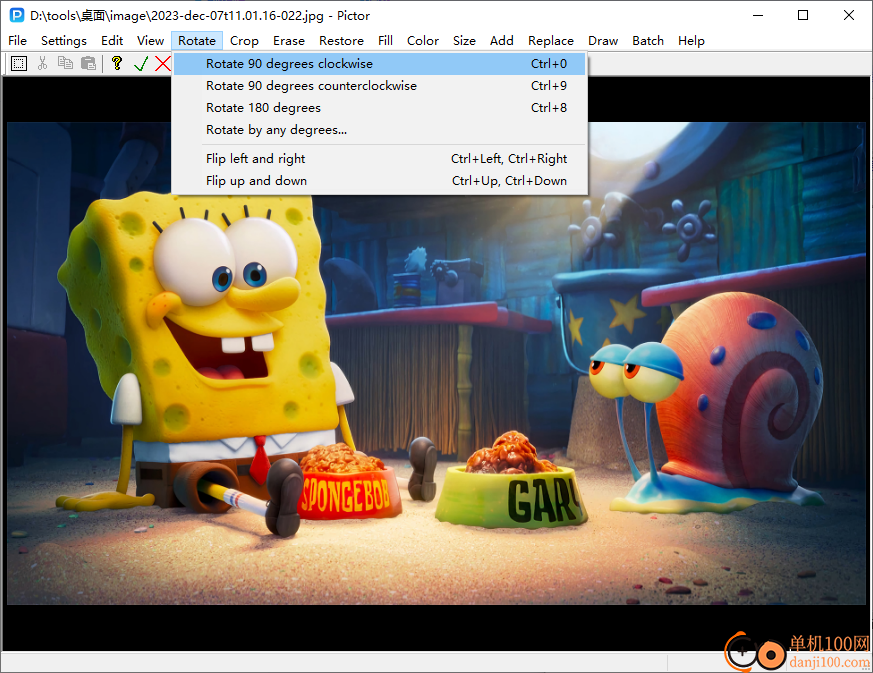Image resolution: width=873 pixels, height=673 pixels.
Task: Choose Rotate by any degrees...
Action: (379, 130)
